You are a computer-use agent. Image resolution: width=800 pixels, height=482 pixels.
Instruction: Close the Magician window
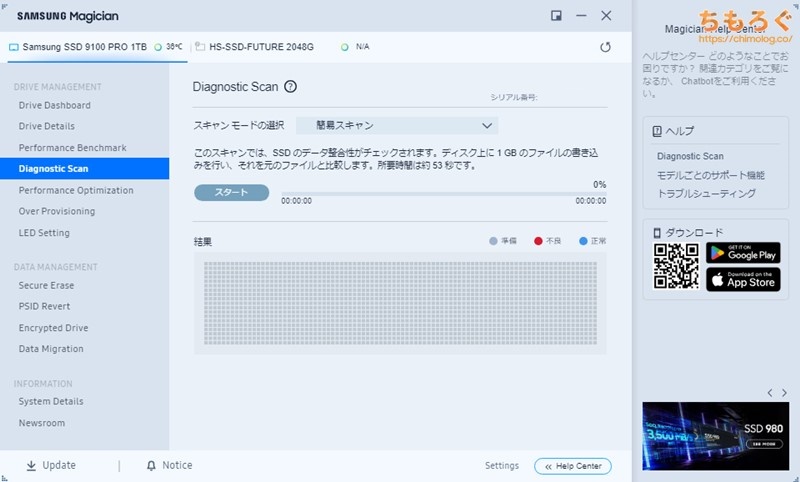[606, 16]
